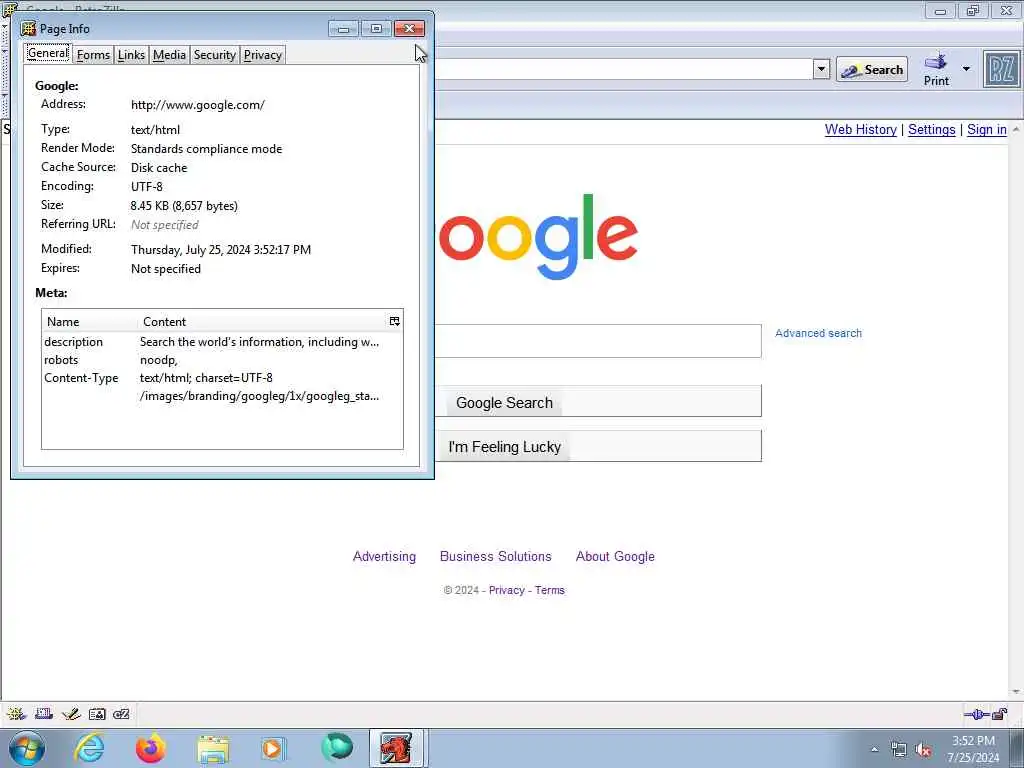Click the Google Search button

504,402
